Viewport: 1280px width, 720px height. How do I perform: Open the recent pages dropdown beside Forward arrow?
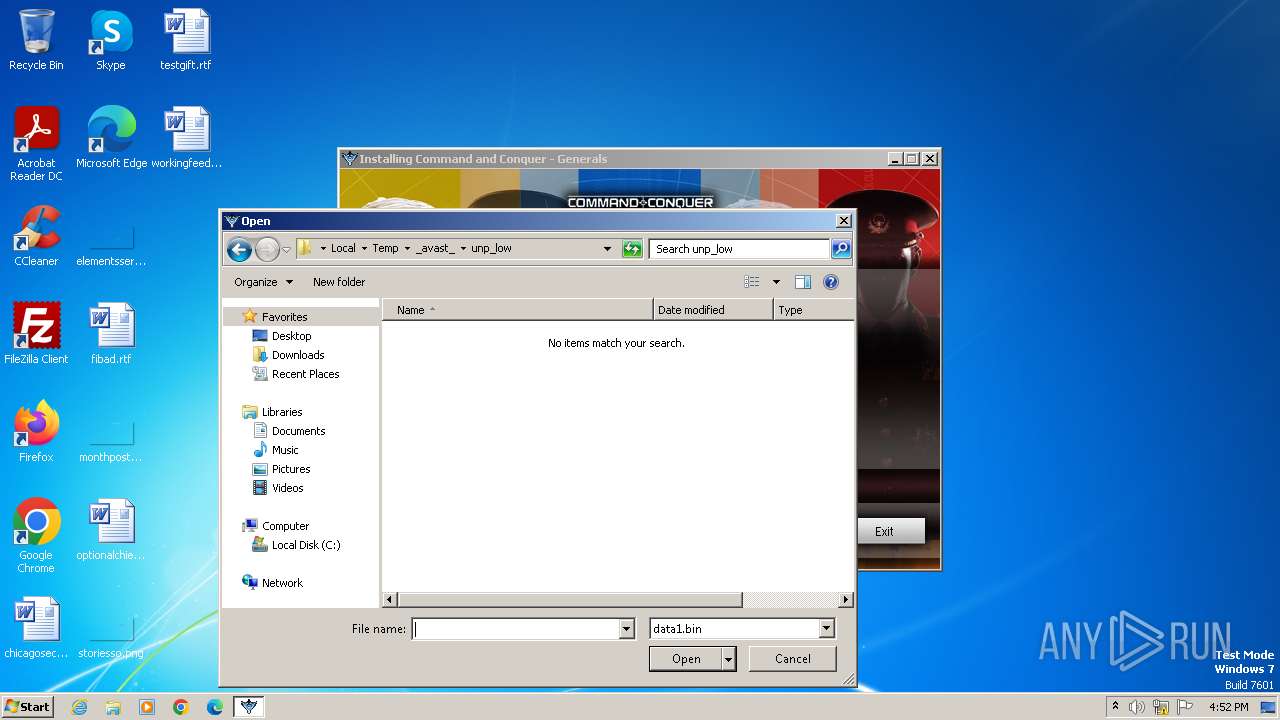pos(286,249)
